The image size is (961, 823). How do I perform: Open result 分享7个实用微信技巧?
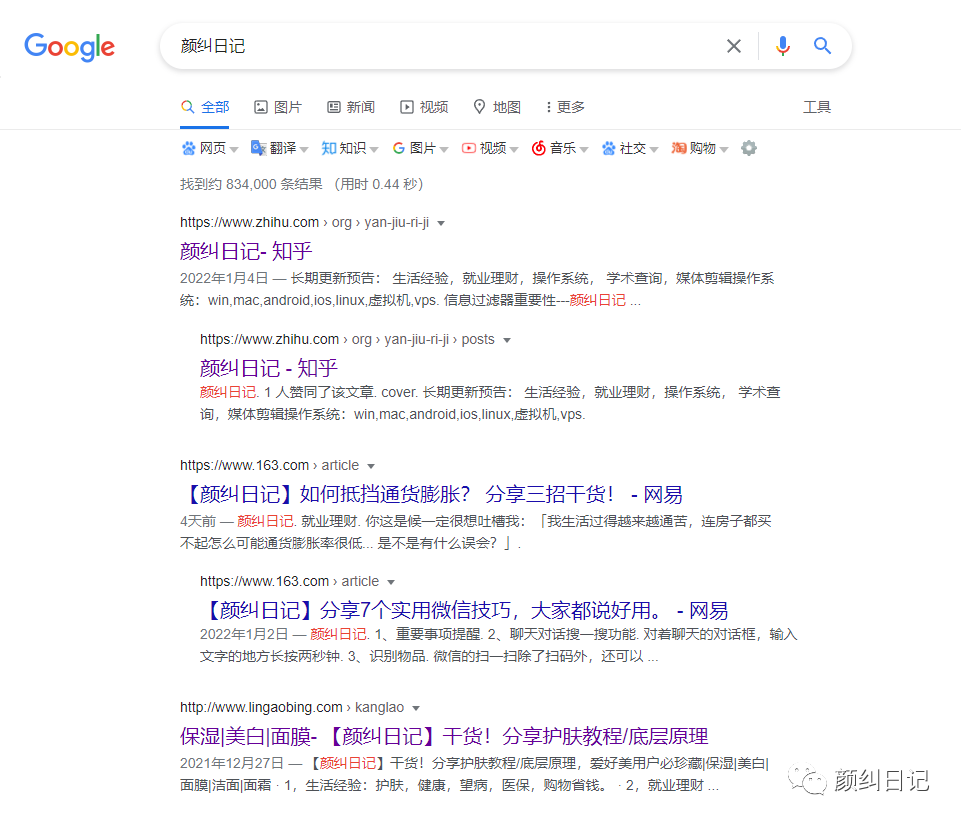click(464, 610)
